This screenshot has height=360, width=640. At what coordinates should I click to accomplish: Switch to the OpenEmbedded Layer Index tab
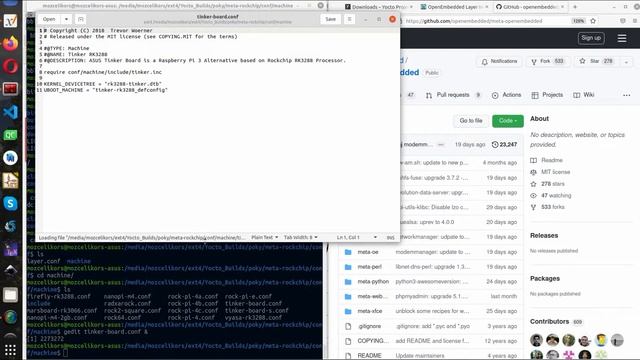(455, 7)
